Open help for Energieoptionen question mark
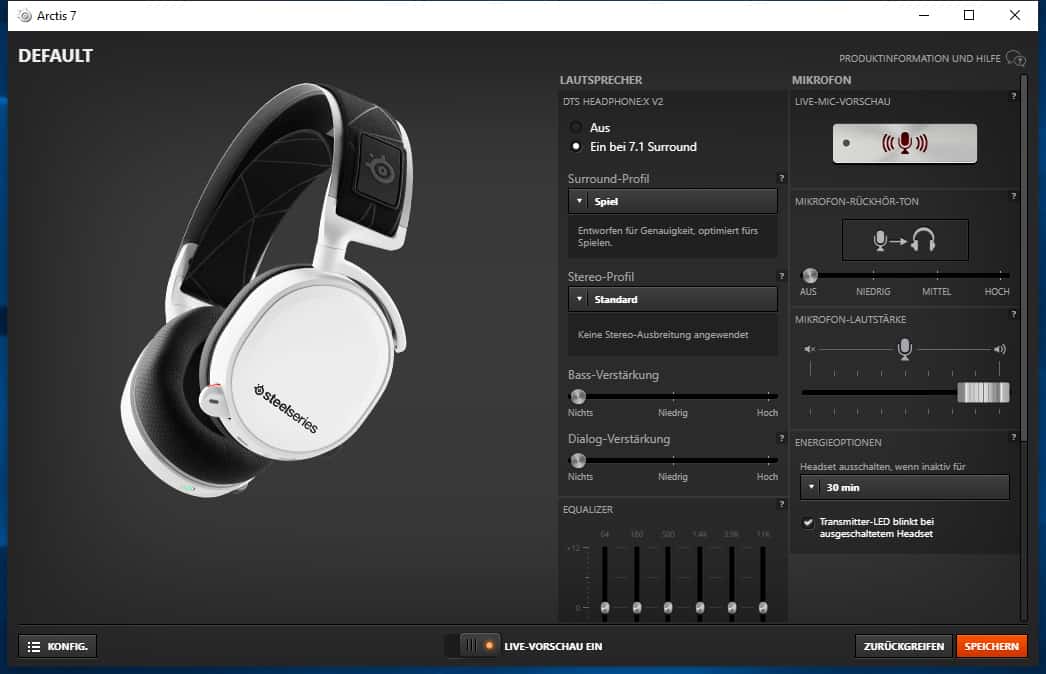Image resolution: width=1046 pixels, height=674 pixels. click(x=1013, y=437)
